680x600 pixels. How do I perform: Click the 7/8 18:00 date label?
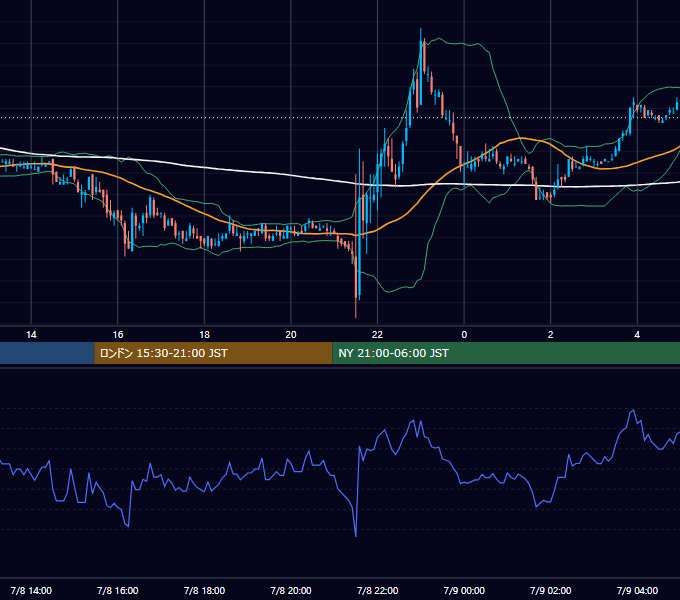coord(204,590)
